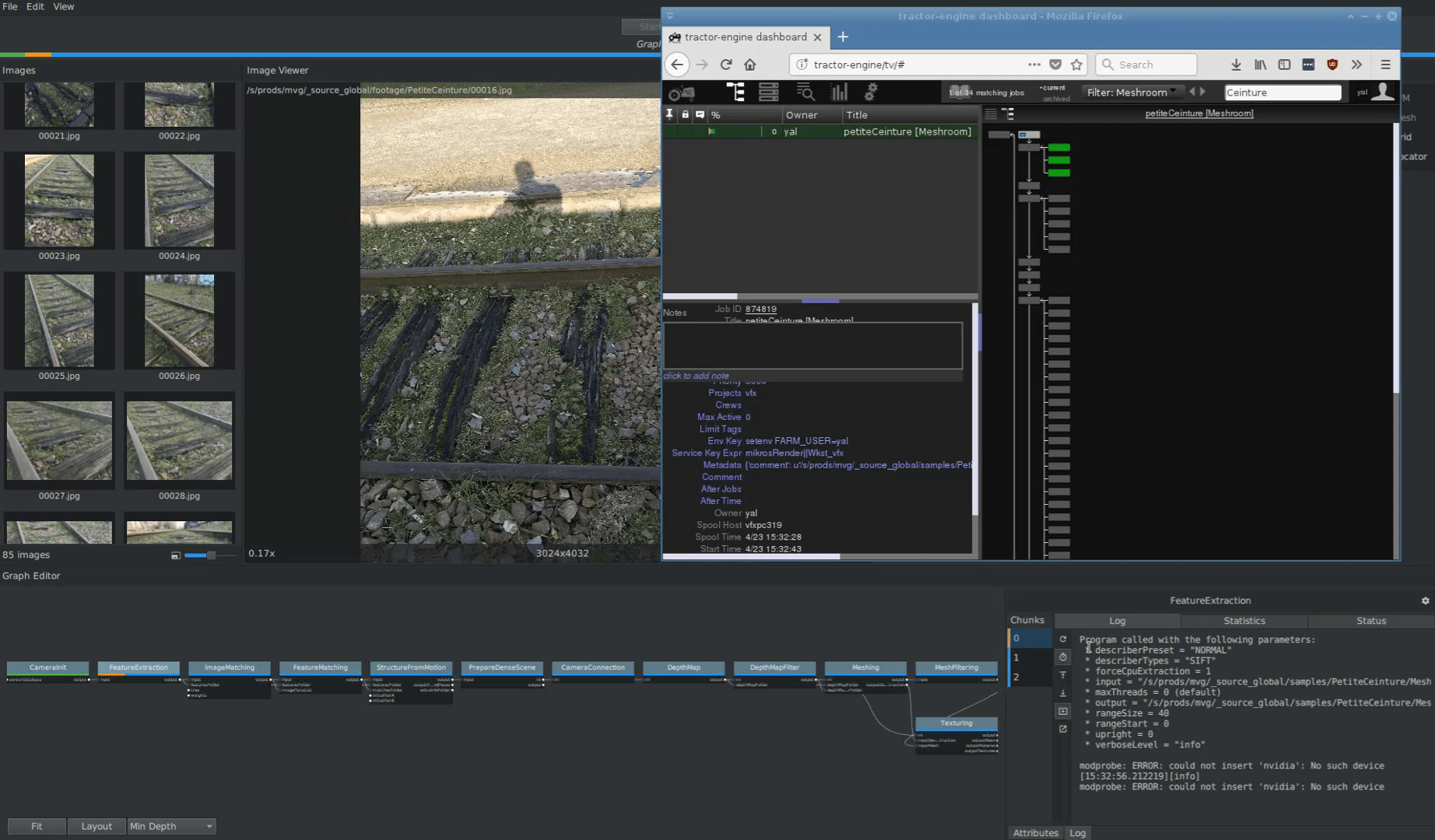This screenshot has height=840, width=1435.
Task: Open Firefox overflow chevron for more tools
Action: (x=1356, y=65)
